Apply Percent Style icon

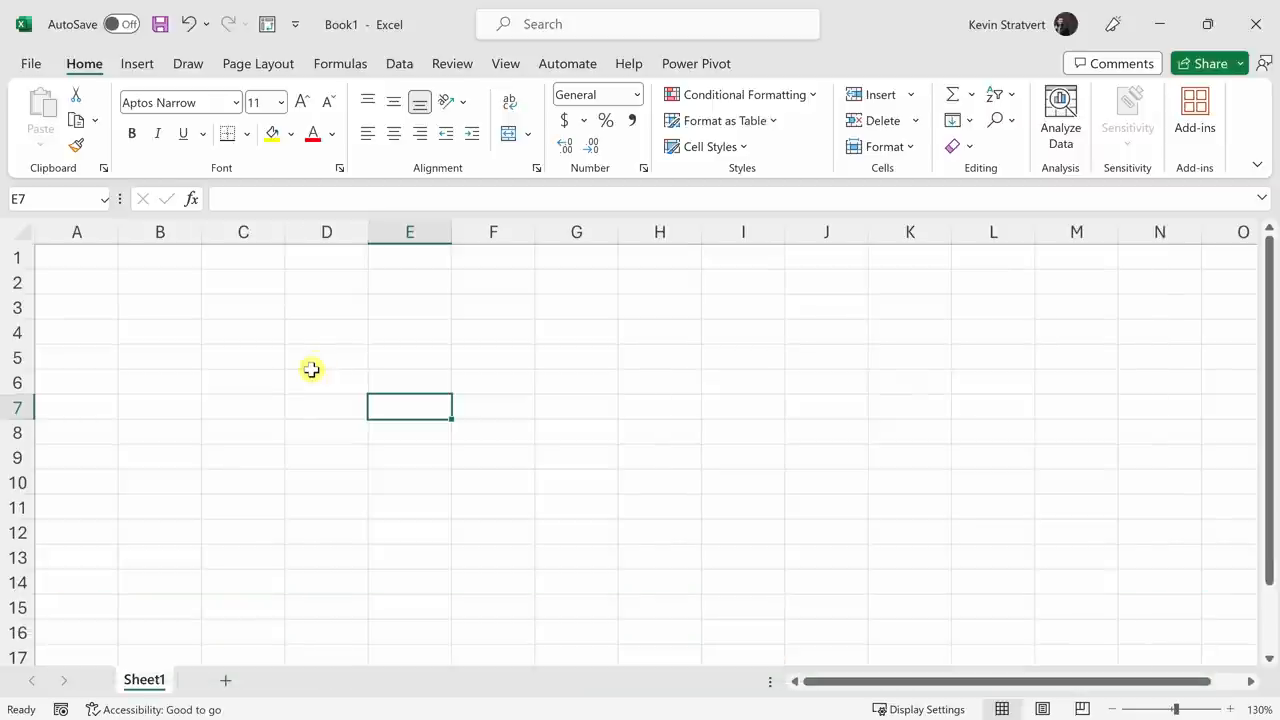pos(606,120)
